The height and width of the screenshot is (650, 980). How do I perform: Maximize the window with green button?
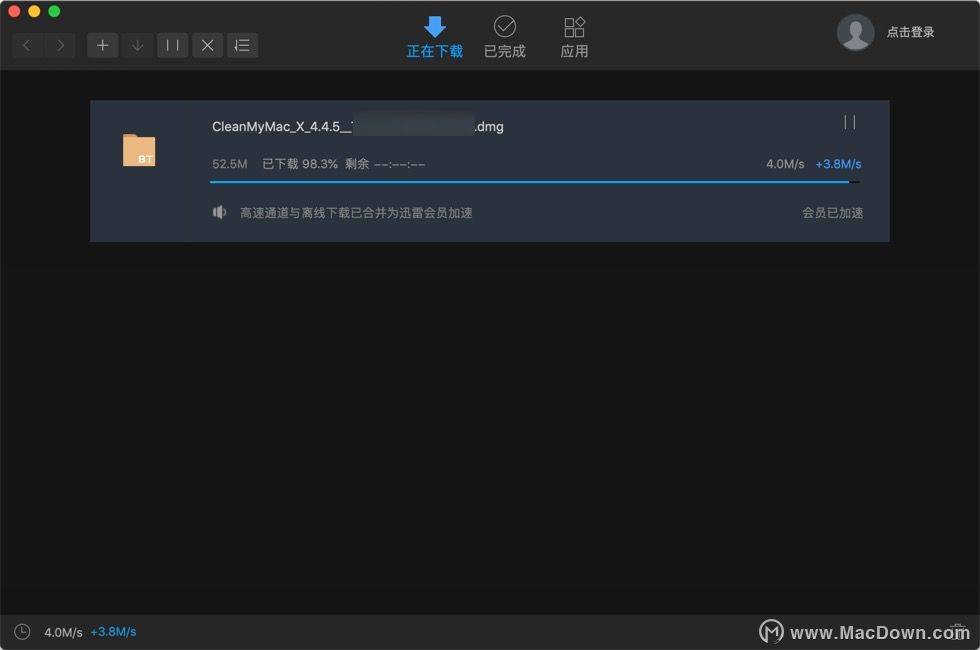[54, 11]
